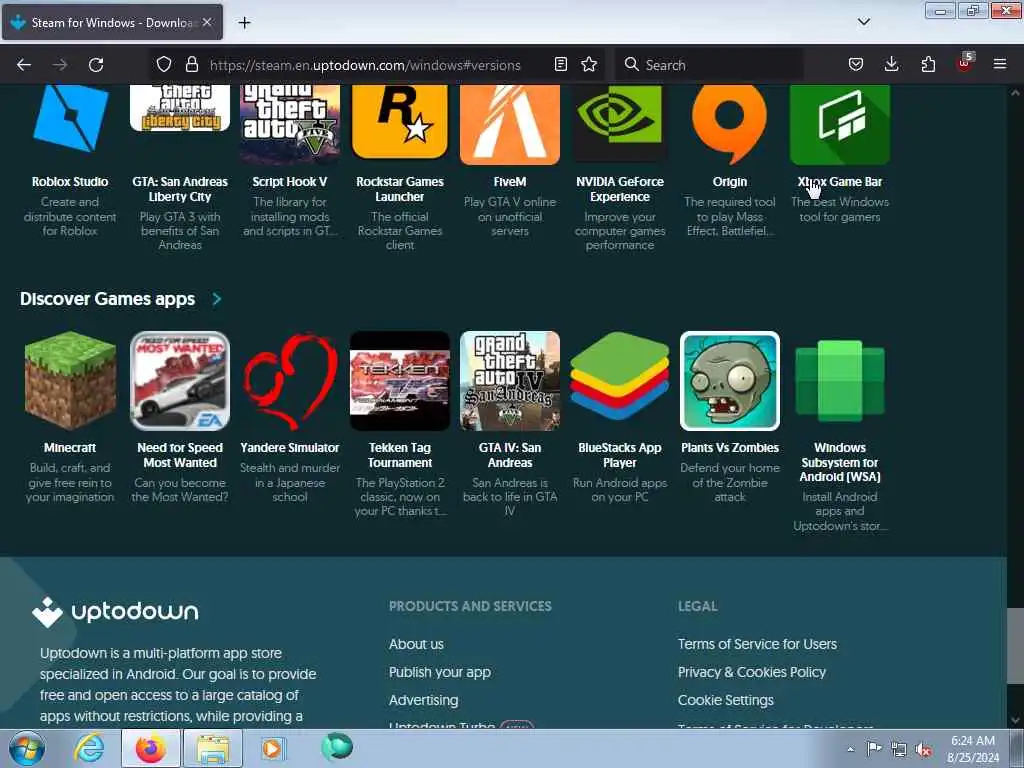Save page to Pocket icon

(856, 64)
